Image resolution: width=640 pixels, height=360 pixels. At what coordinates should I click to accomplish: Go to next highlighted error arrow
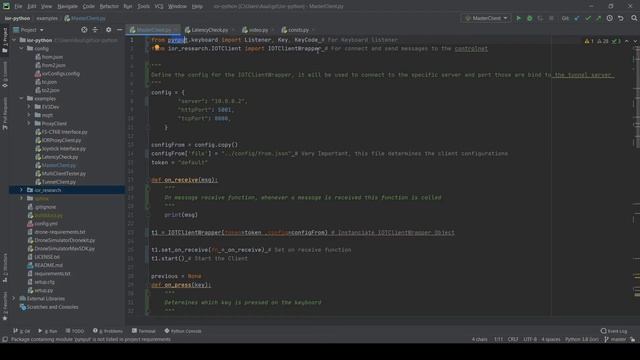635,41
